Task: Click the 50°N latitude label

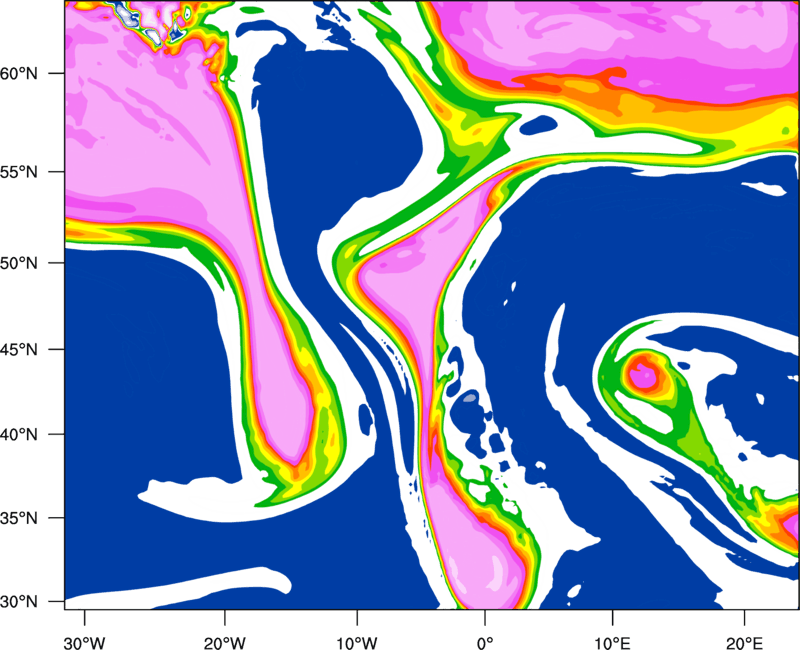Action: 19,263
